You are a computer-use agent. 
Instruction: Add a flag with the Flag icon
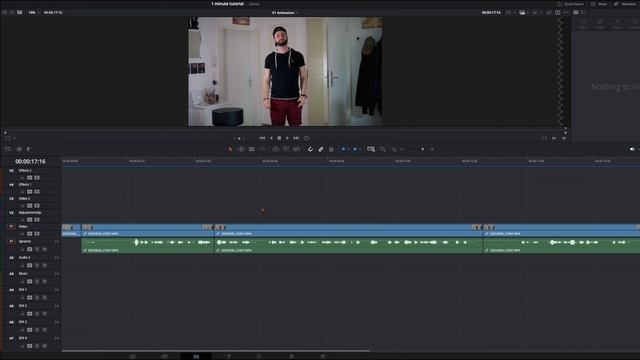344,149
